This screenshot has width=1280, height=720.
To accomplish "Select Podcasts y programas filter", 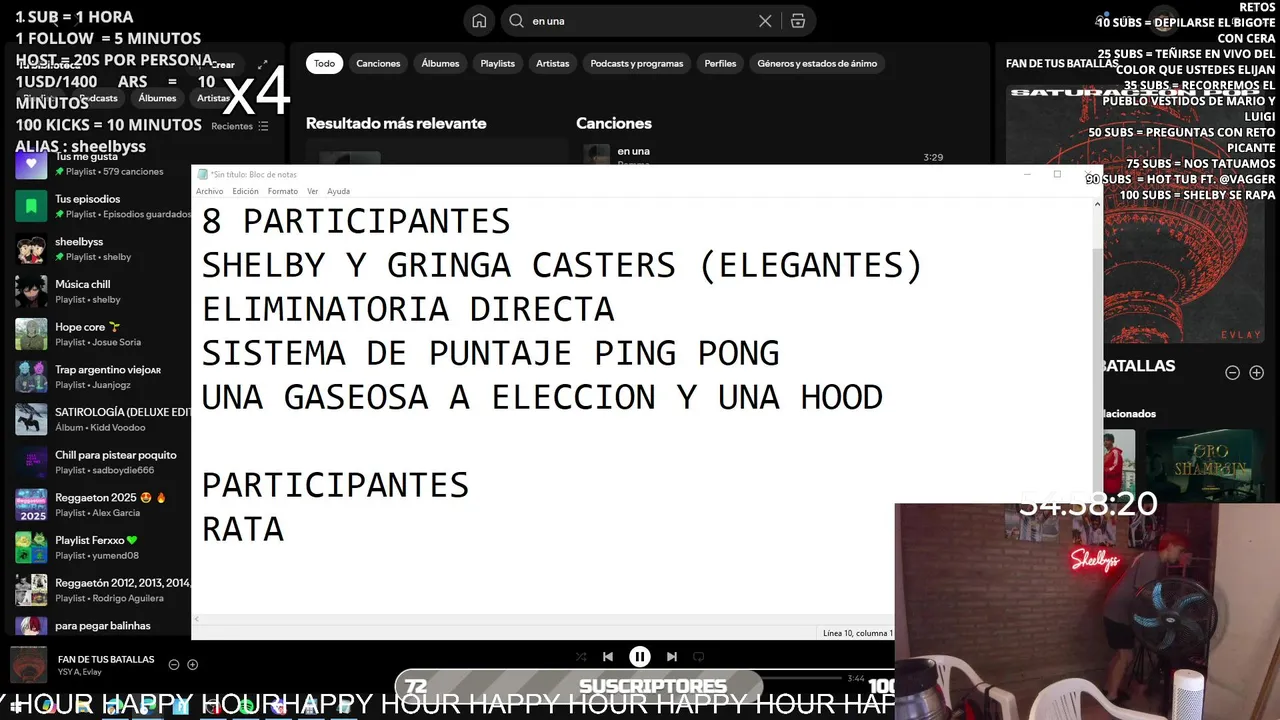I will coord(637,63).
